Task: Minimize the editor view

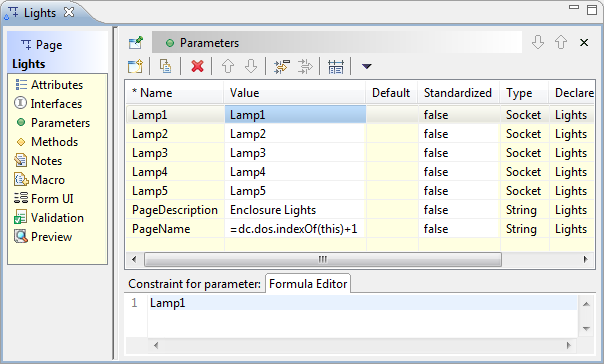Action: click(x=574, y=7)
